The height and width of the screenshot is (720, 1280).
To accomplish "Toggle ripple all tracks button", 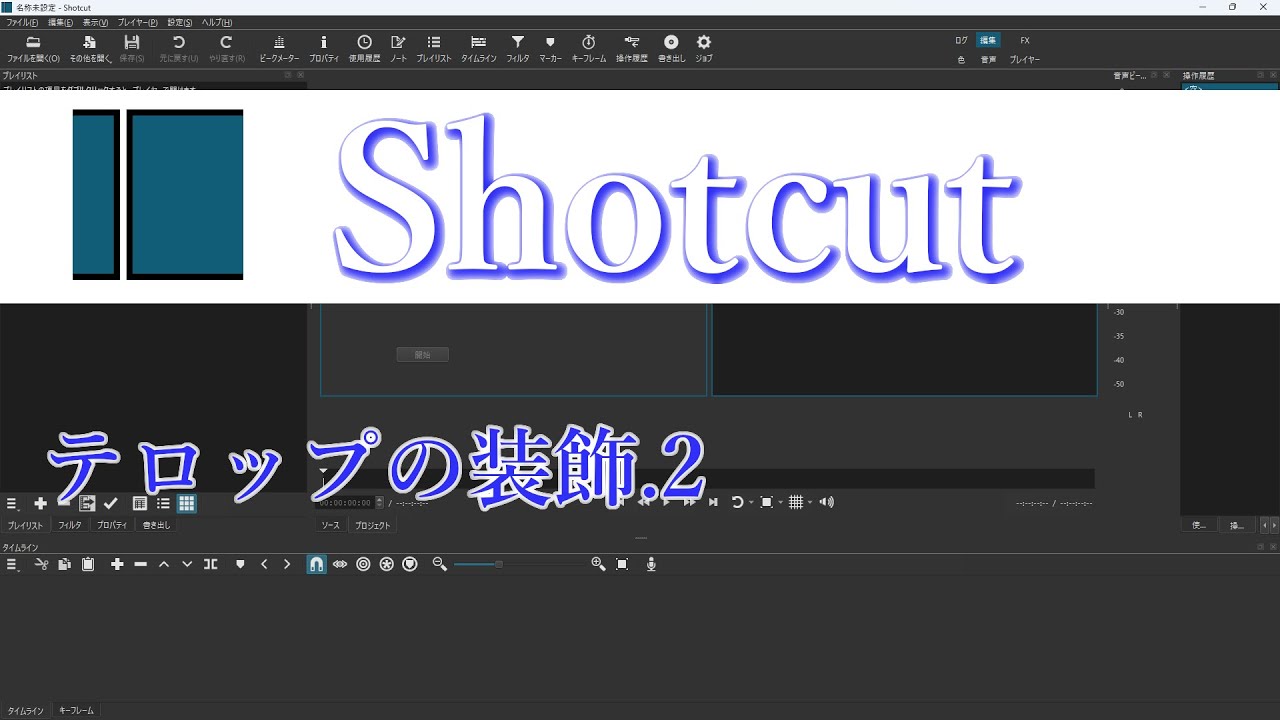I will [x=386, y=564].
